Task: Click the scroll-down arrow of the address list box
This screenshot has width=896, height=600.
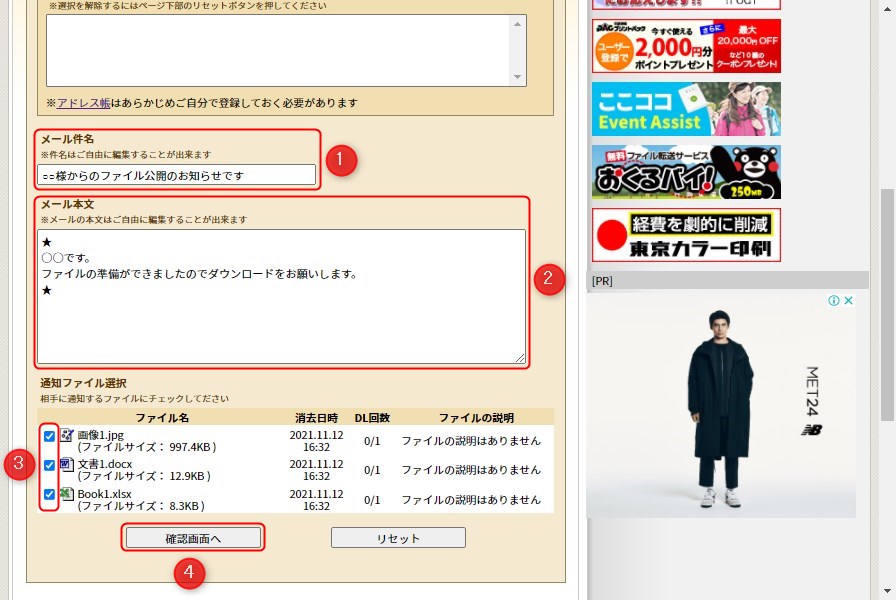Action: (518, 77)
